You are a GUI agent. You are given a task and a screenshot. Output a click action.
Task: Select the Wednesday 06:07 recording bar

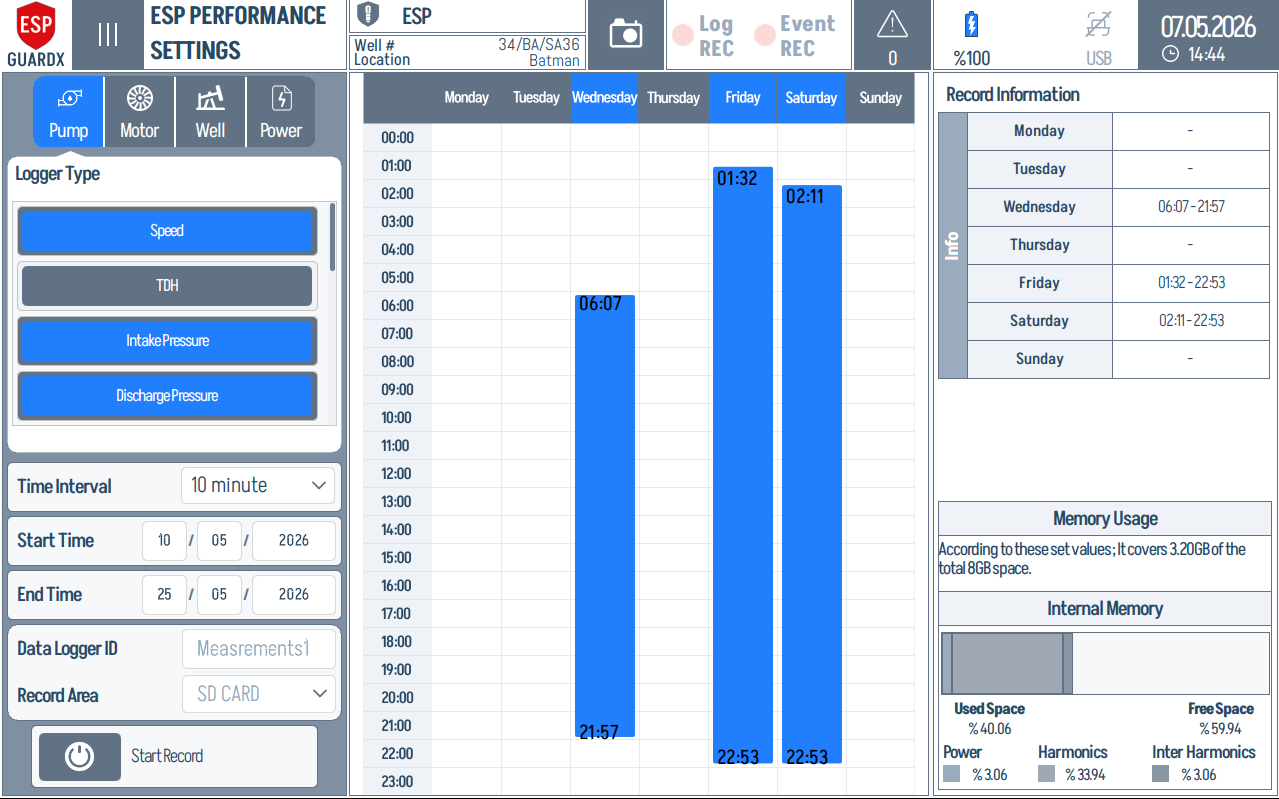(x=605, y=516)
